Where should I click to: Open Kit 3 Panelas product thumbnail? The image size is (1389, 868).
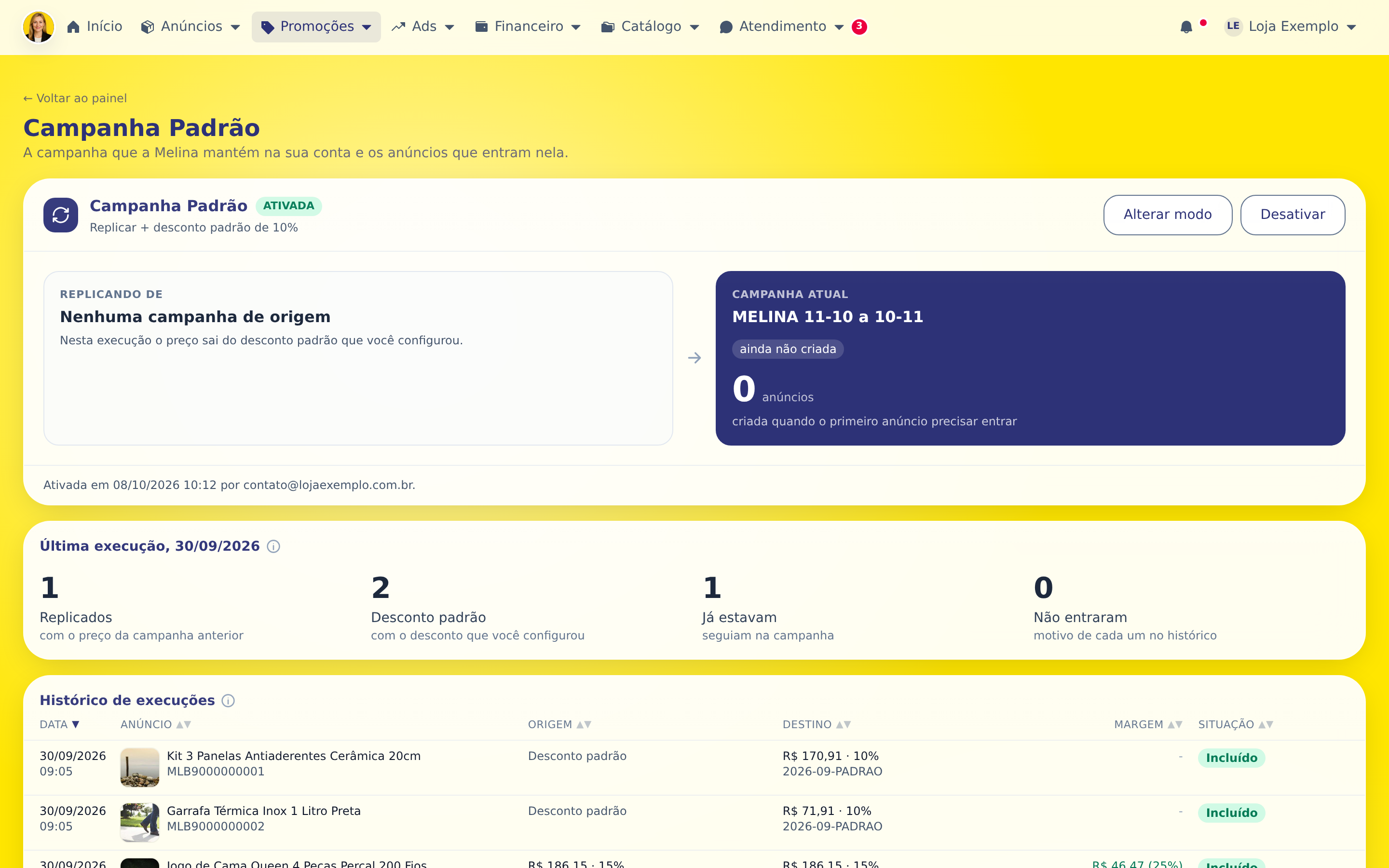(140, 768)
